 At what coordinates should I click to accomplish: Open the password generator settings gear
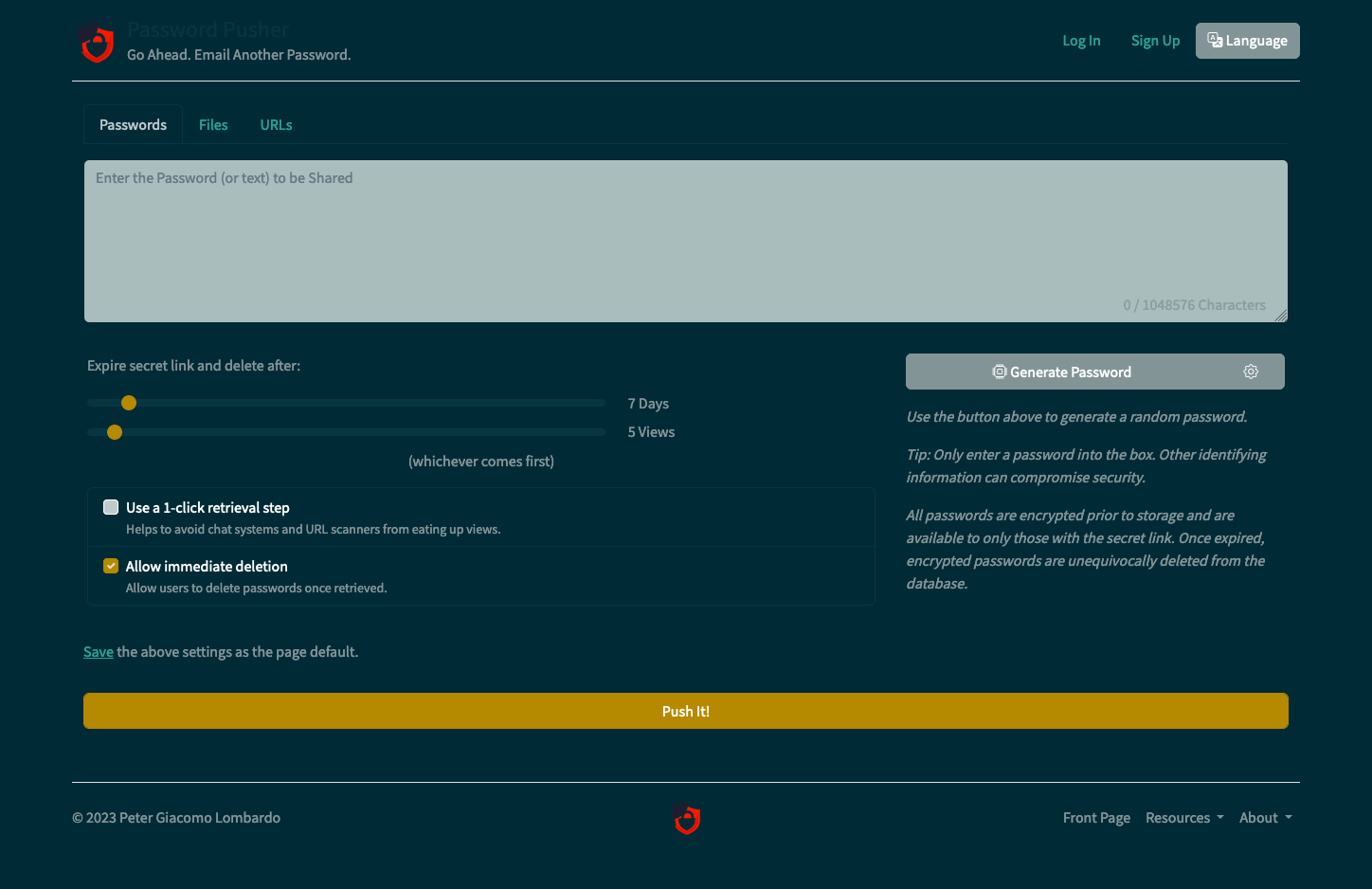[1251, 372]
